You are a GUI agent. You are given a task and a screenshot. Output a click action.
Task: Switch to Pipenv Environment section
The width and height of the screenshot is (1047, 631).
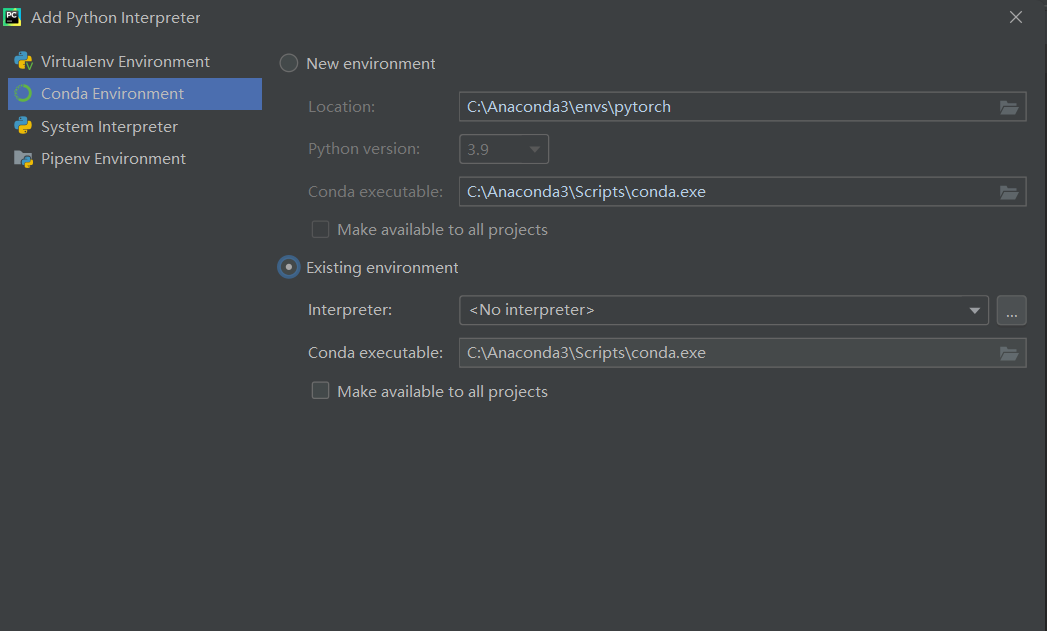[111, 158]
